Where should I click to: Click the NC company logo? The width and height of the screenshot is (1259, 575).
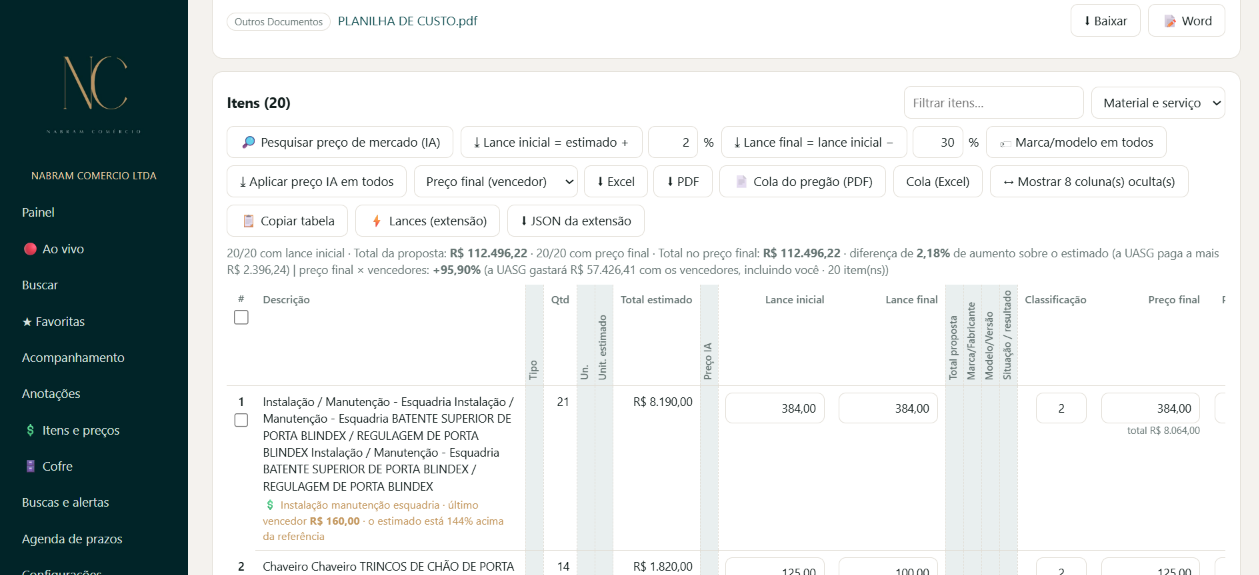pyautogui.click(x=94, y=92)
